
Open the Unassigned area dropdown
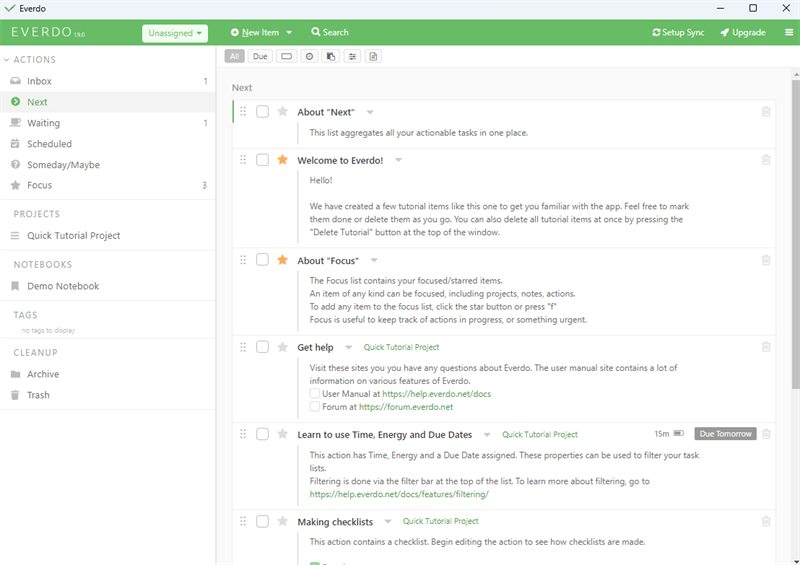(x=174, y=33)
